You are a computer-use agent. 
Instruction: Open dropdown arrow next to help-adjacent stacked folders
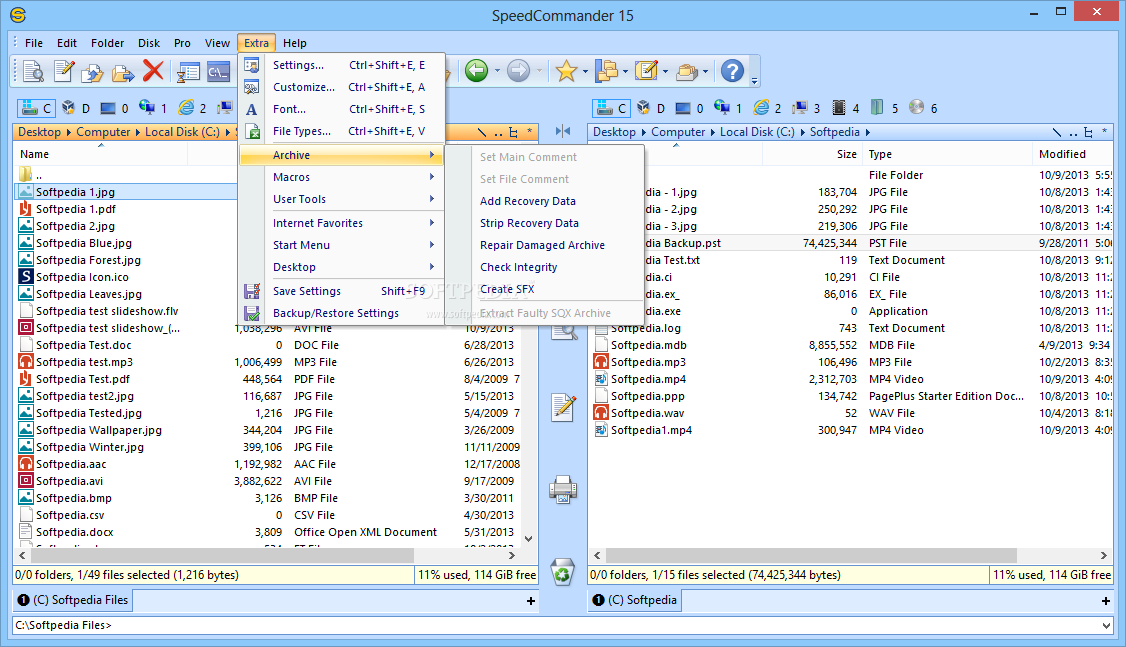point(705,71)
